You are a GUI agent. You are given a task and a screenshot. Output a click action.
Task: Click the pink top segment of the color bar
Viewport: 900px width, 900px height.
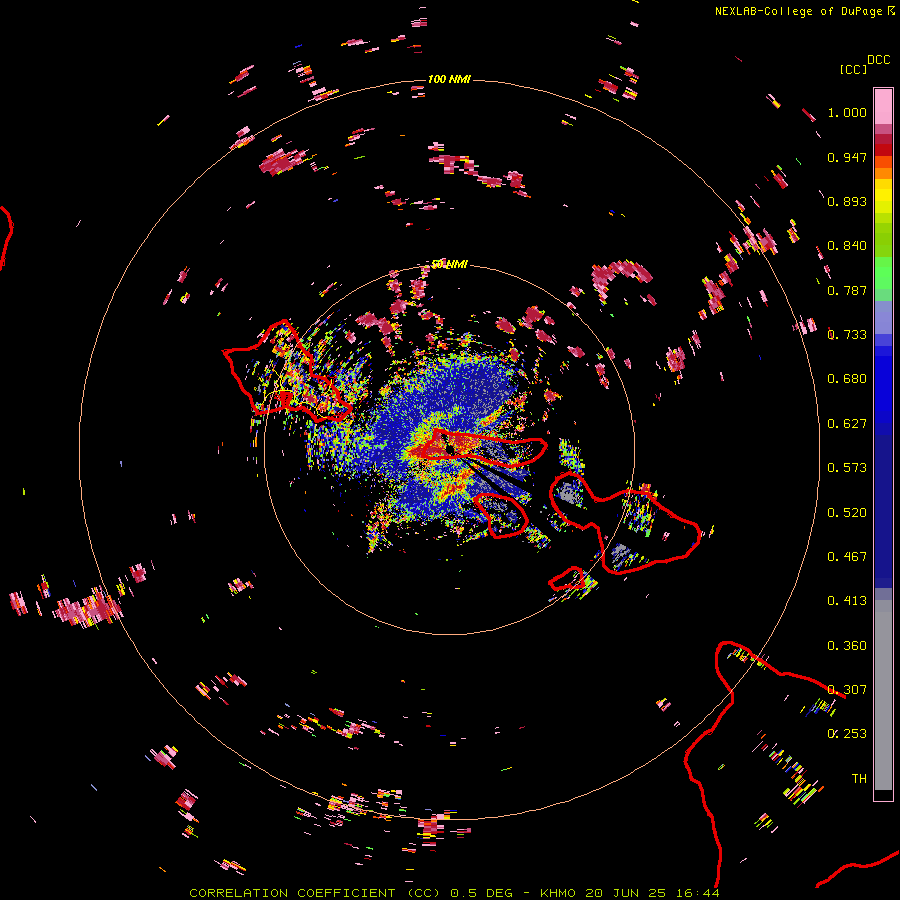point(883,107)
